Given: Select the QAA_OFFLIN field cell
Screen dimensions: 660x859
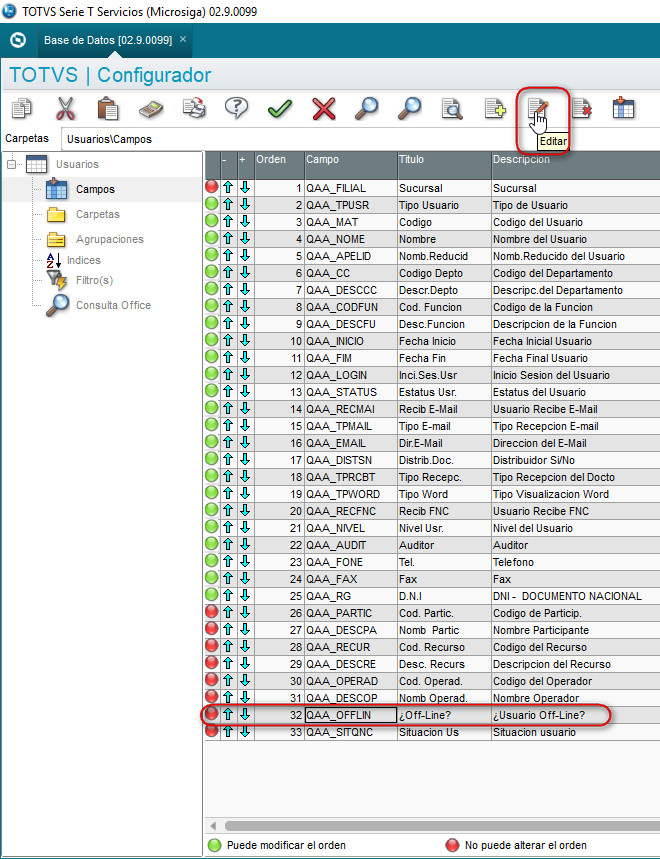Looking at the screenshot, I should pos(351,714).
